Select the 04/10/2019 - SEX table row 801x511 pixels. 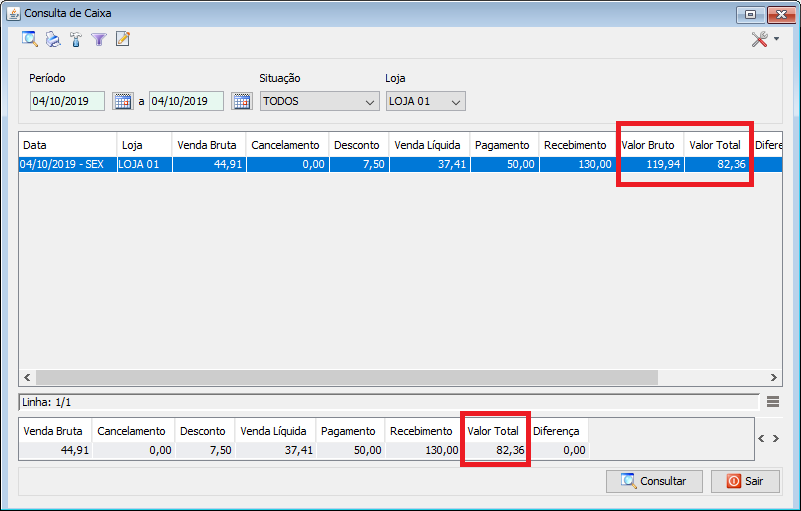pyautogui.click(x=400, y=165)
